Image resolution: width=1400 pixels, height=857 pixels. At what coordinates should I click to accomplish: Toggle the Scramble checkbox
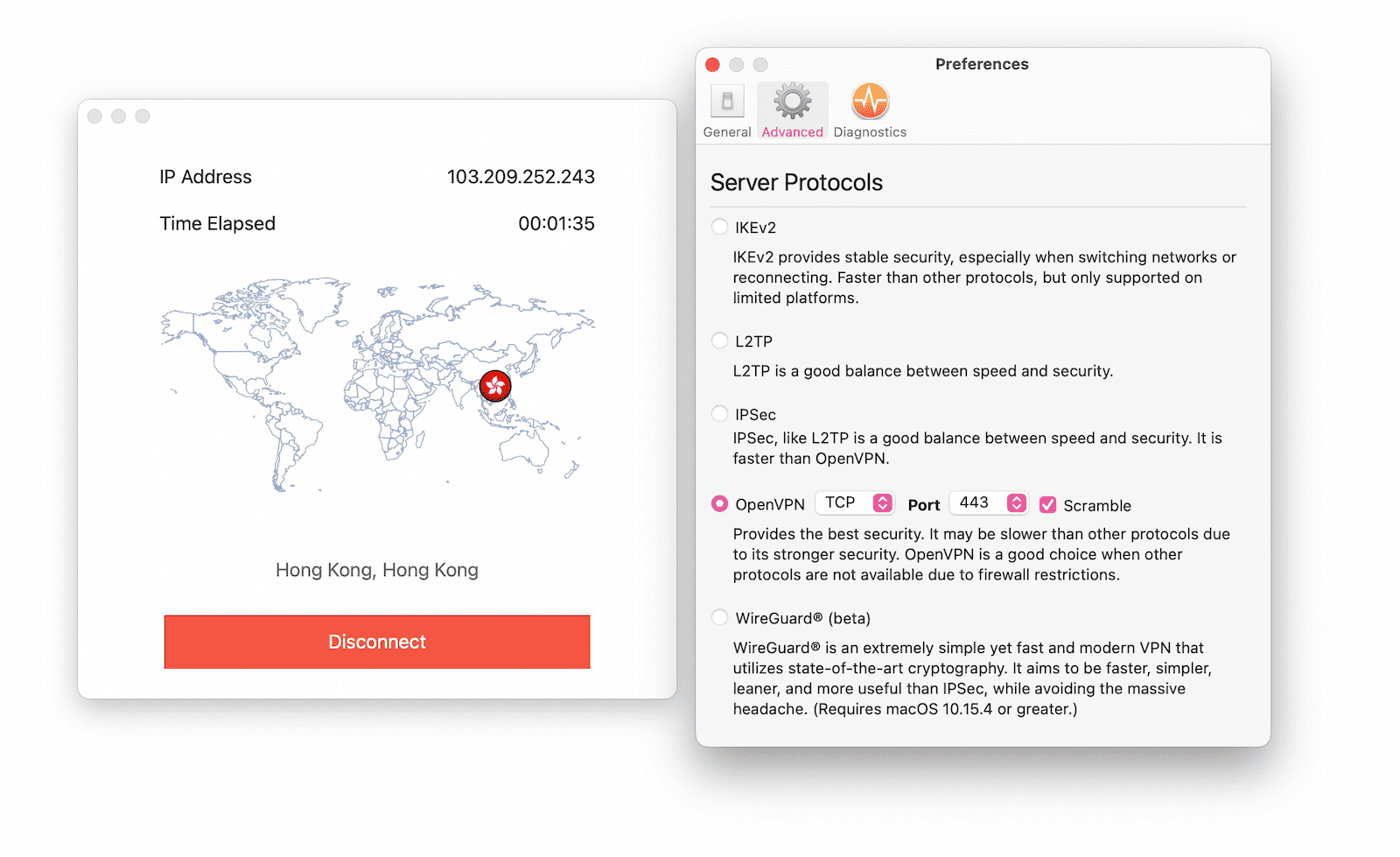[1047, 504]
